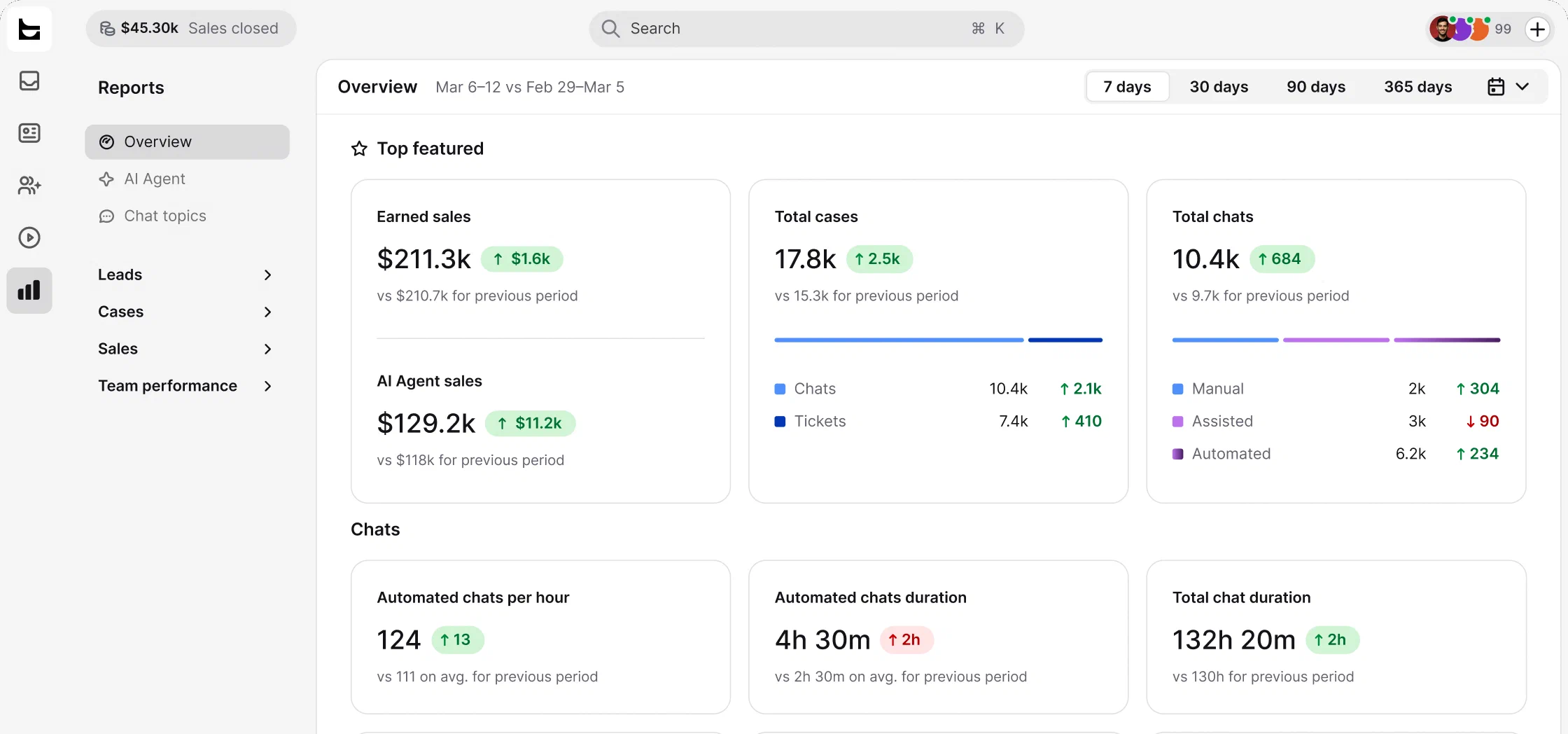This screenshot has width=1568, height=734.
Task: Click the Chats blue legend swatch
Action: point(780,389)
